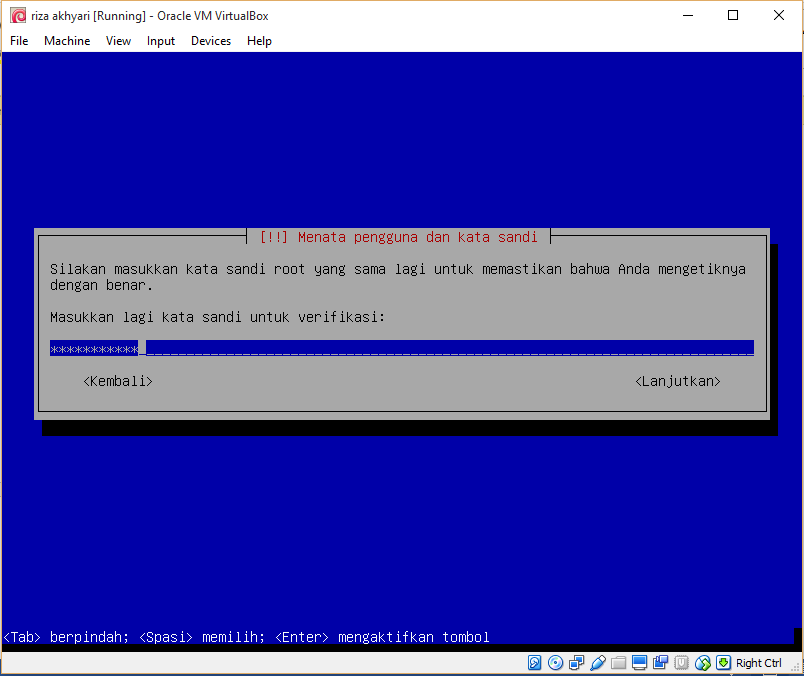The height and width of the screenshot is (676, 804).
Task: Click the video capture status icon
Action: [x=660, y=663]
